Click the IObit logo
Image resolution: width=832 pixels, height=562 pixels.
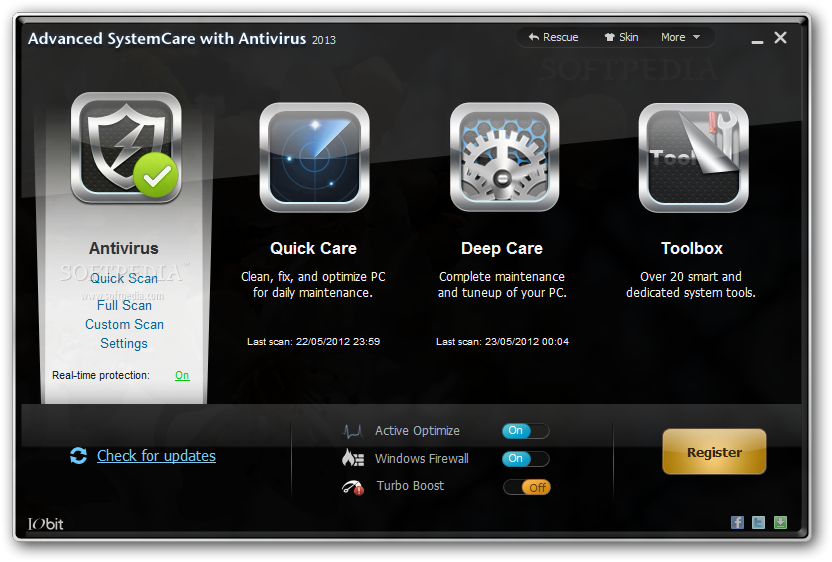tap(46, 524)
